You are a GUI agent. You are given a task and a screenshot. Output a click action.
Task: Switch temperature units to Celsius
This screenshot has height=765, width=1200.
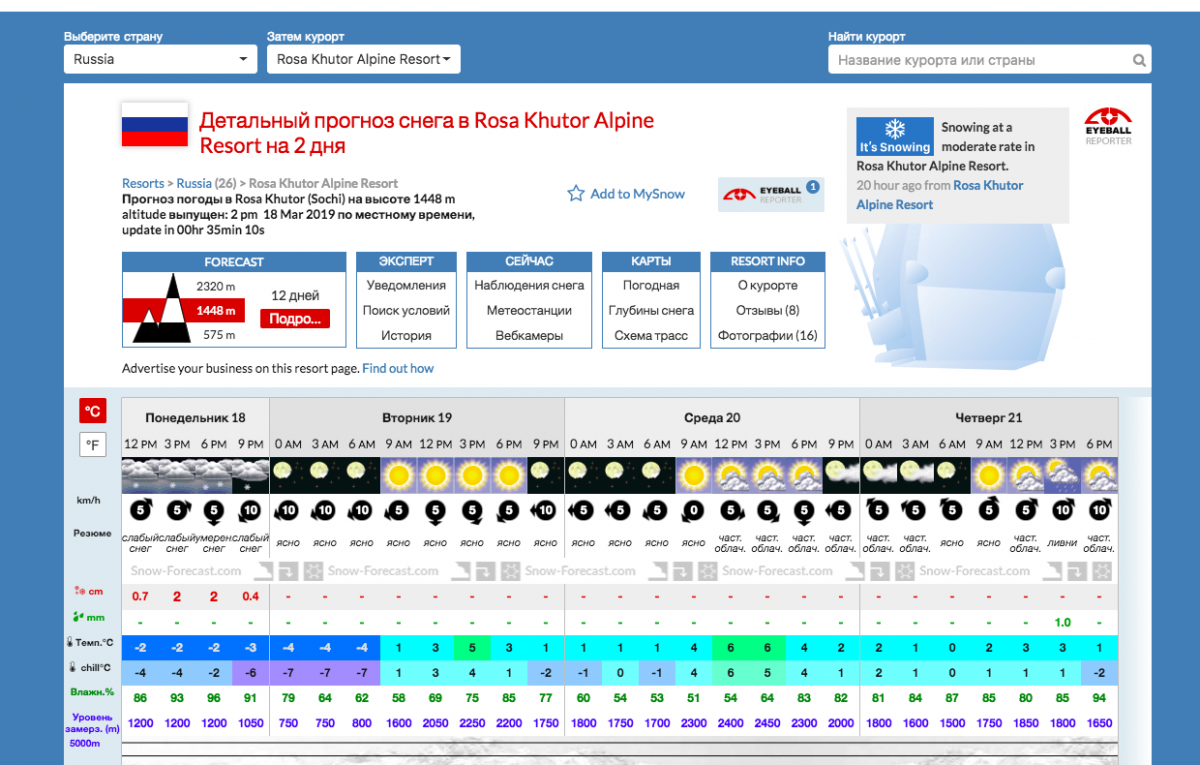pos(93,411)
